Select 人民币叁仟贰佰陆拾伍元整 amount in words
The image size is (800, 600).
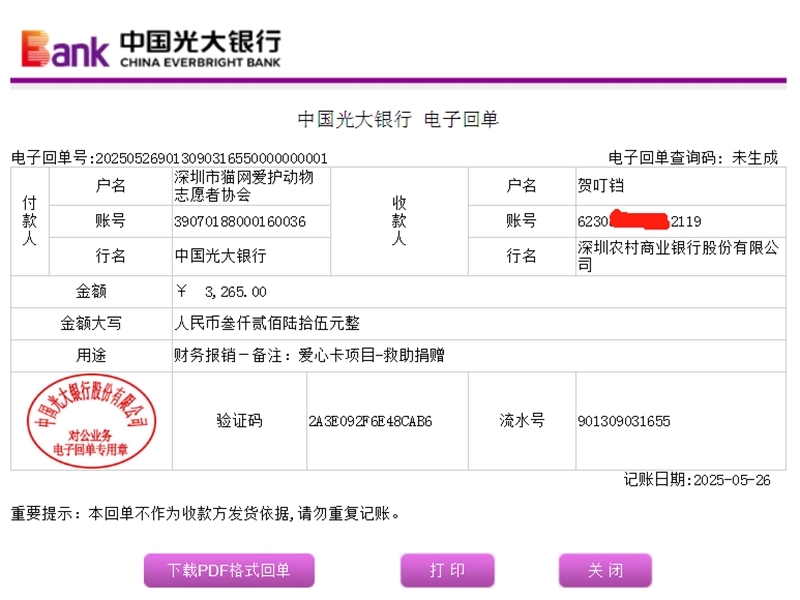pos(267,323)
